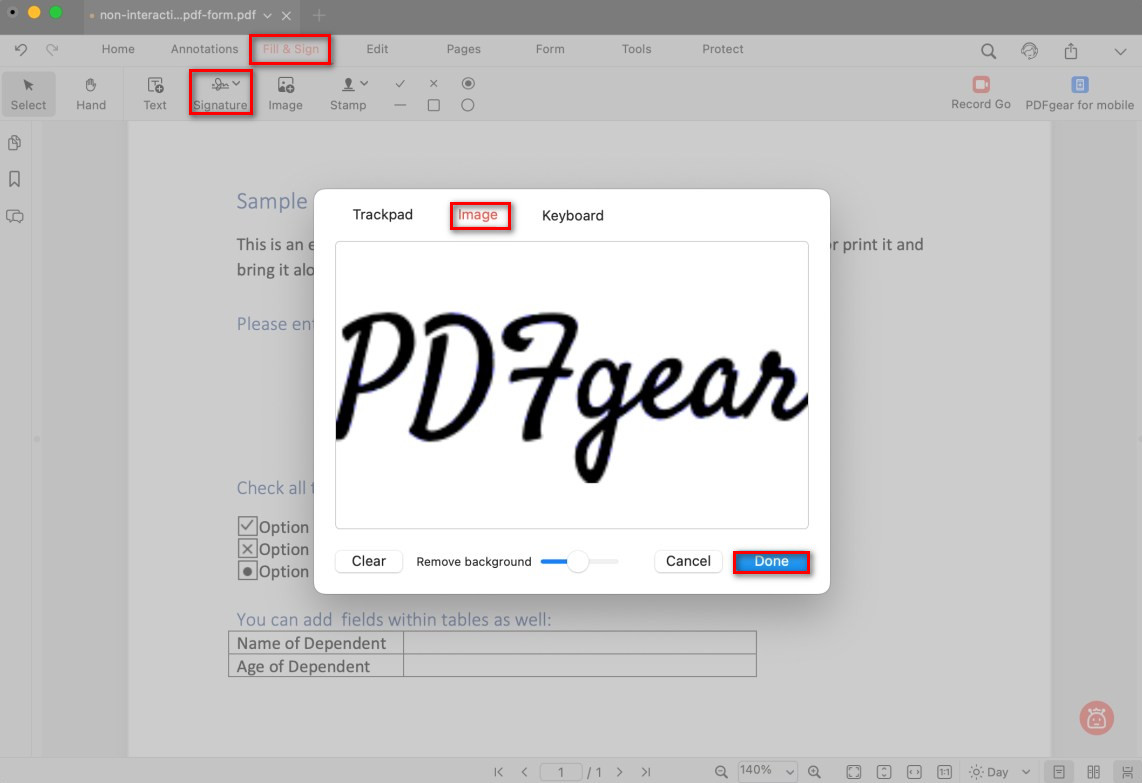Image resolution: width=1142 pixels, height=783 pixels.
Task: Open the Form tab
Action: tap(550, 49)
